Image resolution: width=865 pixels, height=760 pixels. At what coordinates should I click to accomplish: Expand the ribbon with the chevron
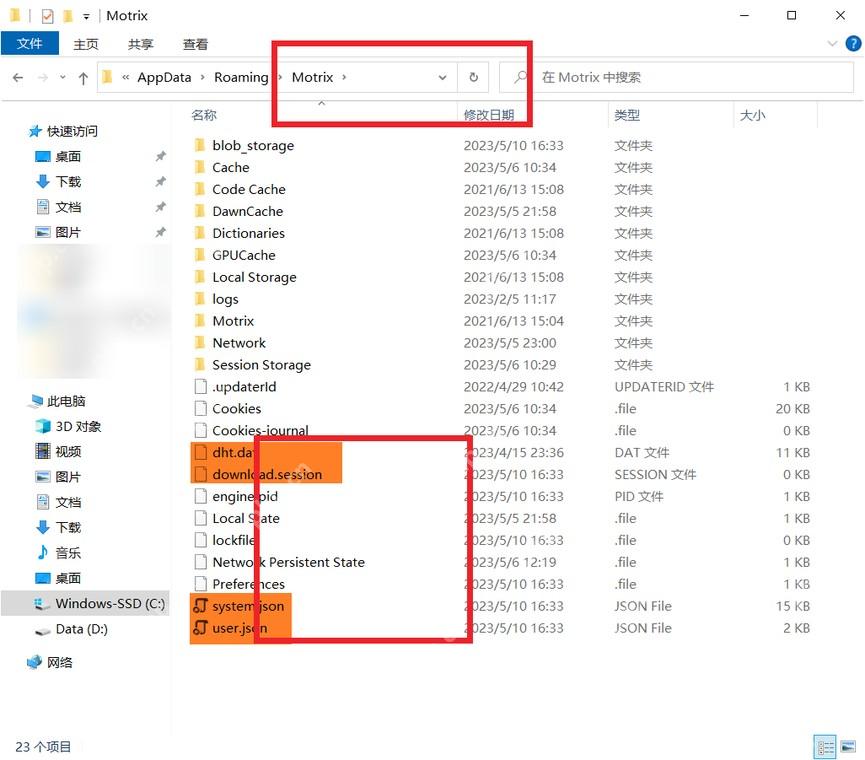pos(832,44)
